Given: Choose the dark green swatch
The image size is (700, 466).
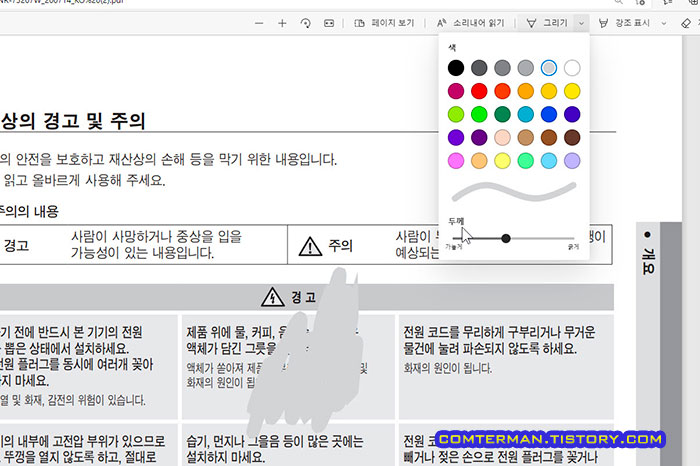Looking at the screenshot, I should [x=502, y=114].
